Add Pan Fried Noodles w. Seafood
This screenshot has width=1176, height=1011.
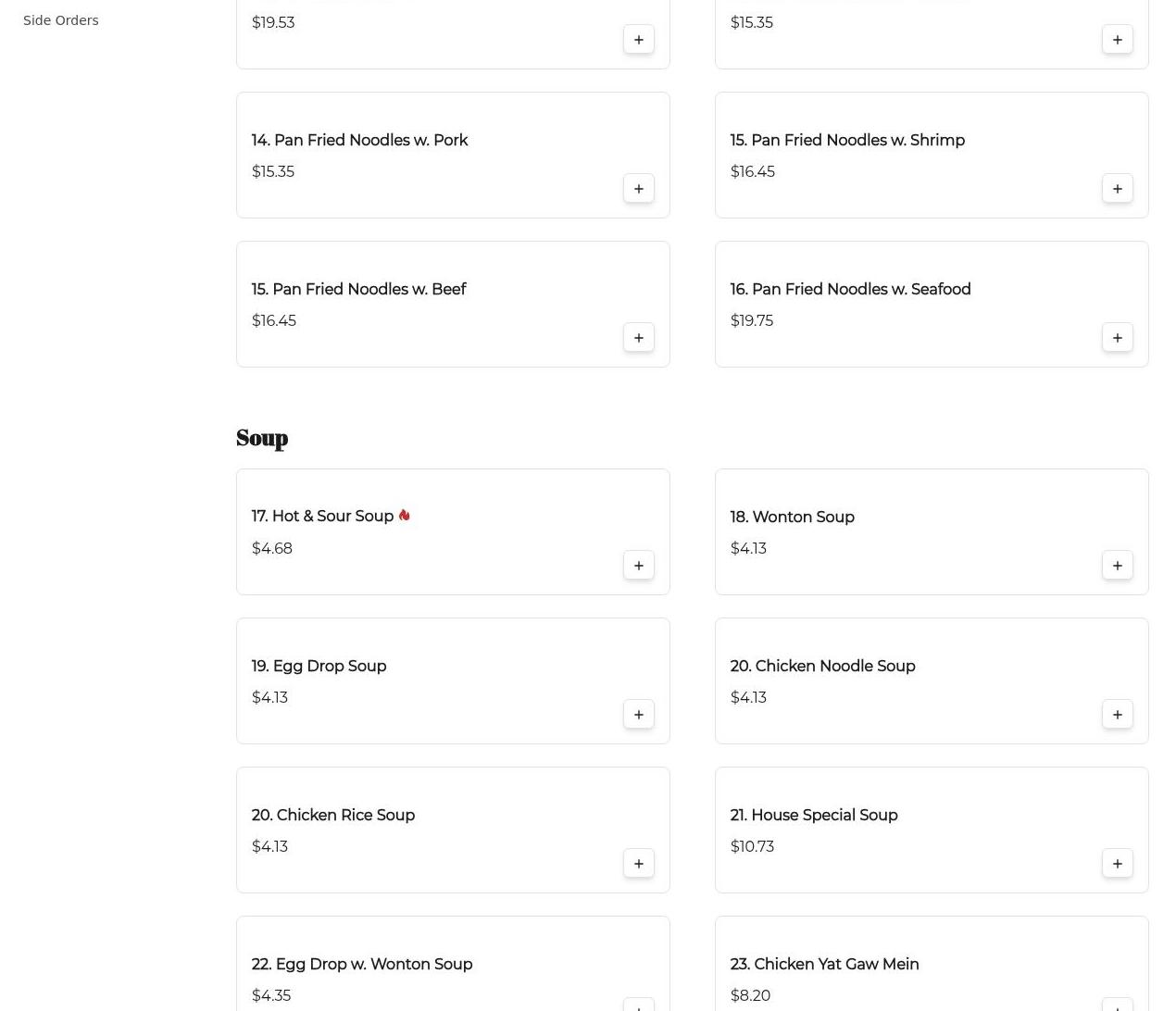coord(1117,337)
